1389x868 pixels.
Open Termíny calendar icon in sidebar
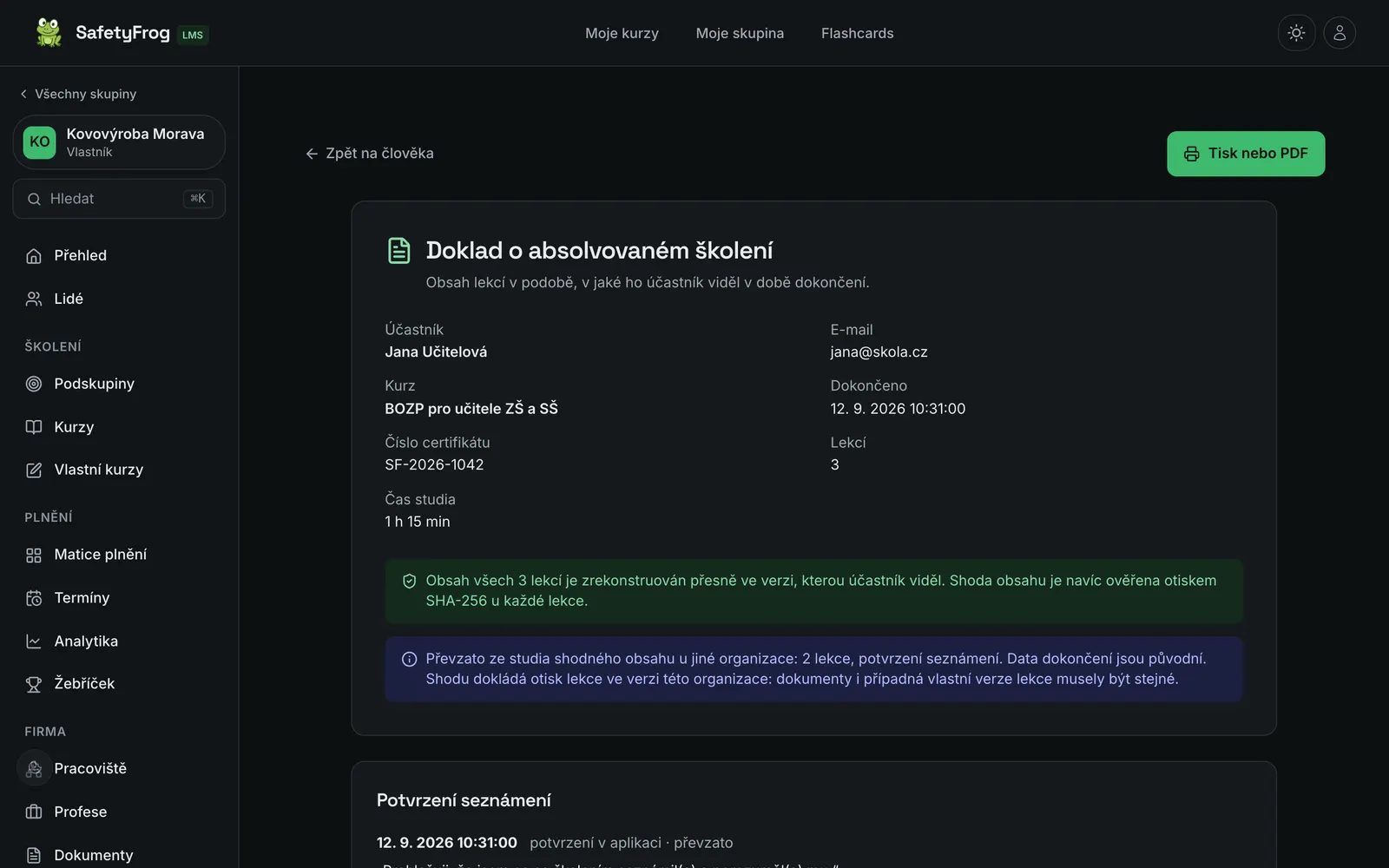click(34, 598)
